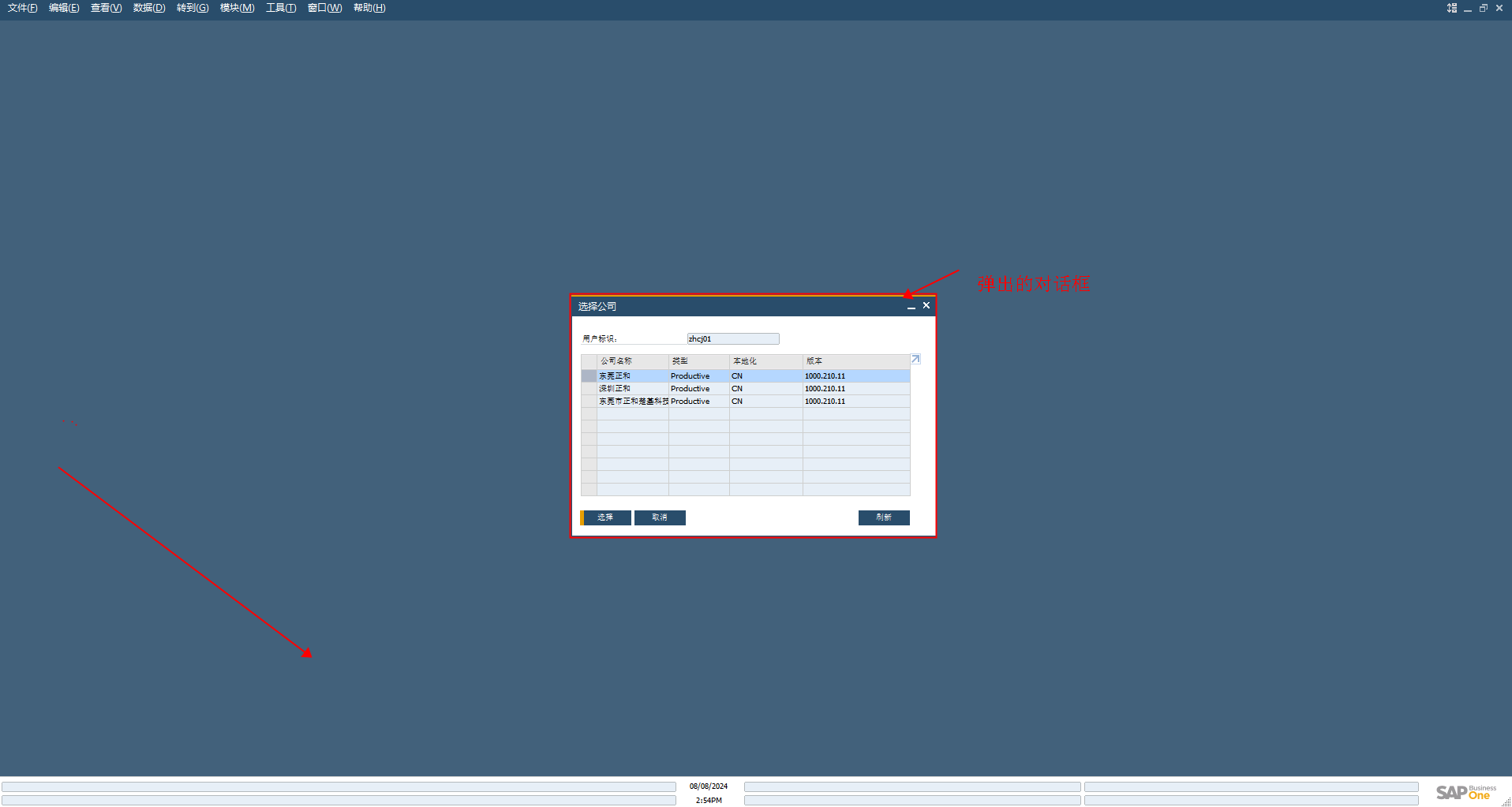Click the layout icon in top-right corner

tap(1452, 8)
